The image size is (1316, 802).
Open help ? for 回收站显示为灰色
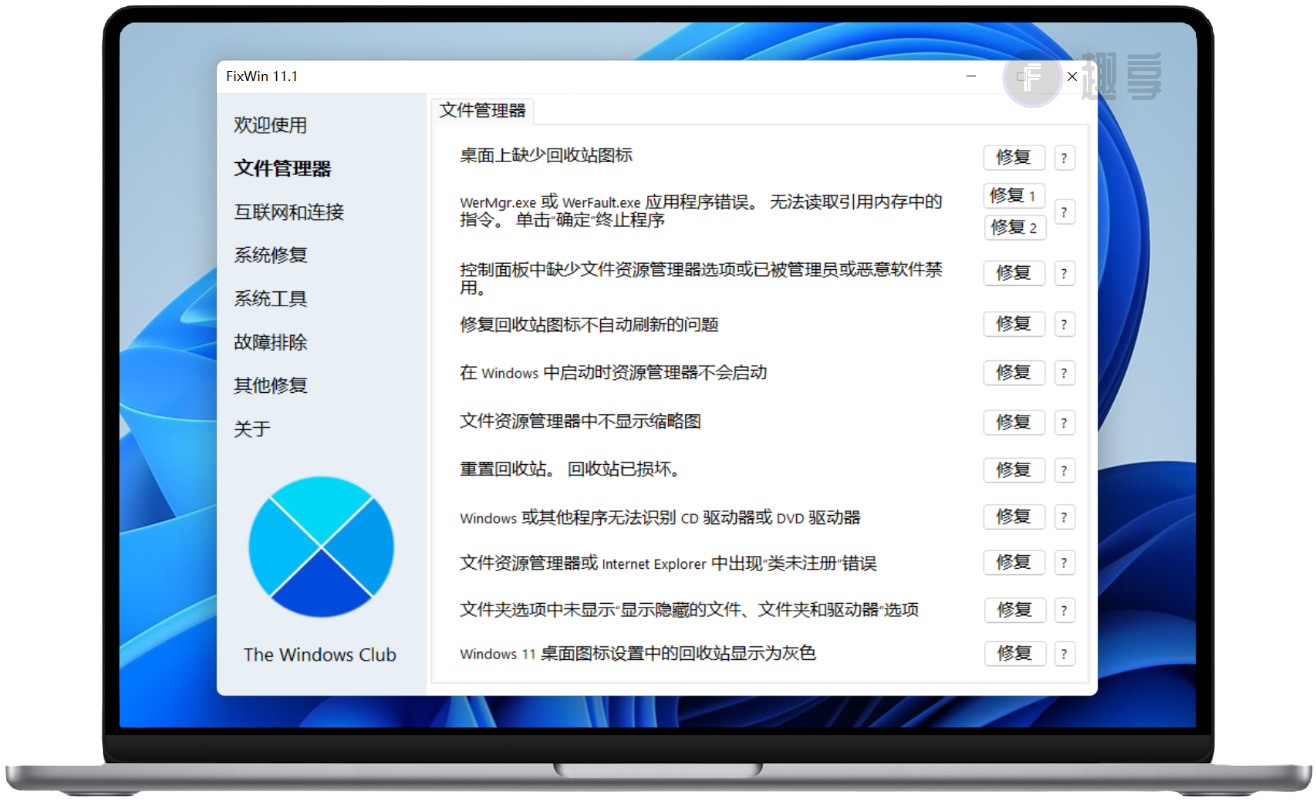(1064, 655)
